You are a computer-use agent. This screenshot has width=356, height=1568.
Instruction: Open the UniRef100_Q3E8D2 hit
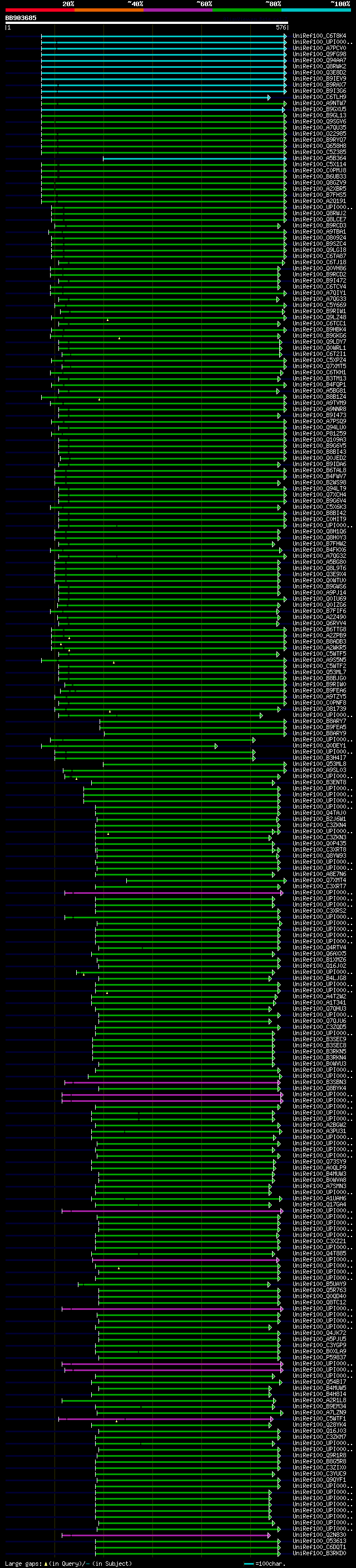(x=319, y=72)
